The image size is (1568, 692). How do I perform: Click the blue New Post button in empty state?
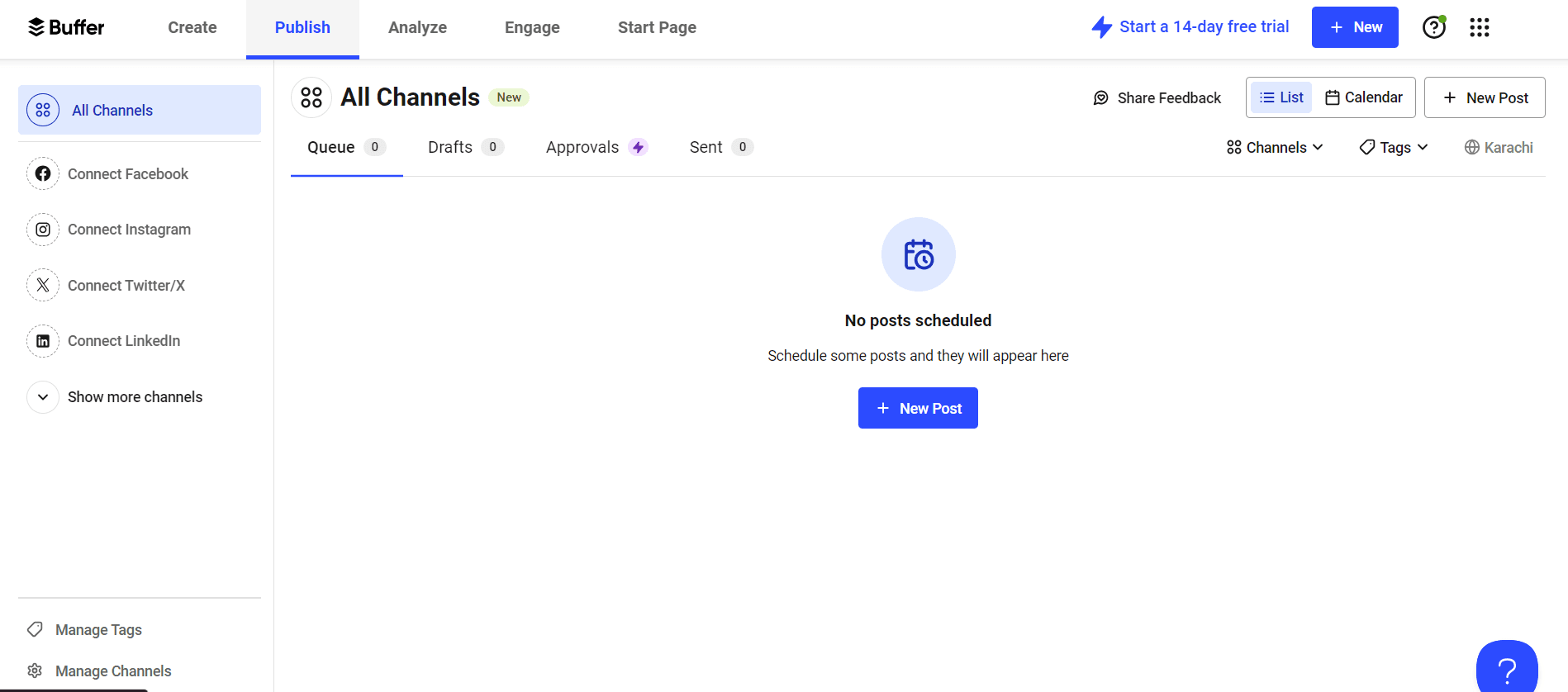[x=918, y=408]
